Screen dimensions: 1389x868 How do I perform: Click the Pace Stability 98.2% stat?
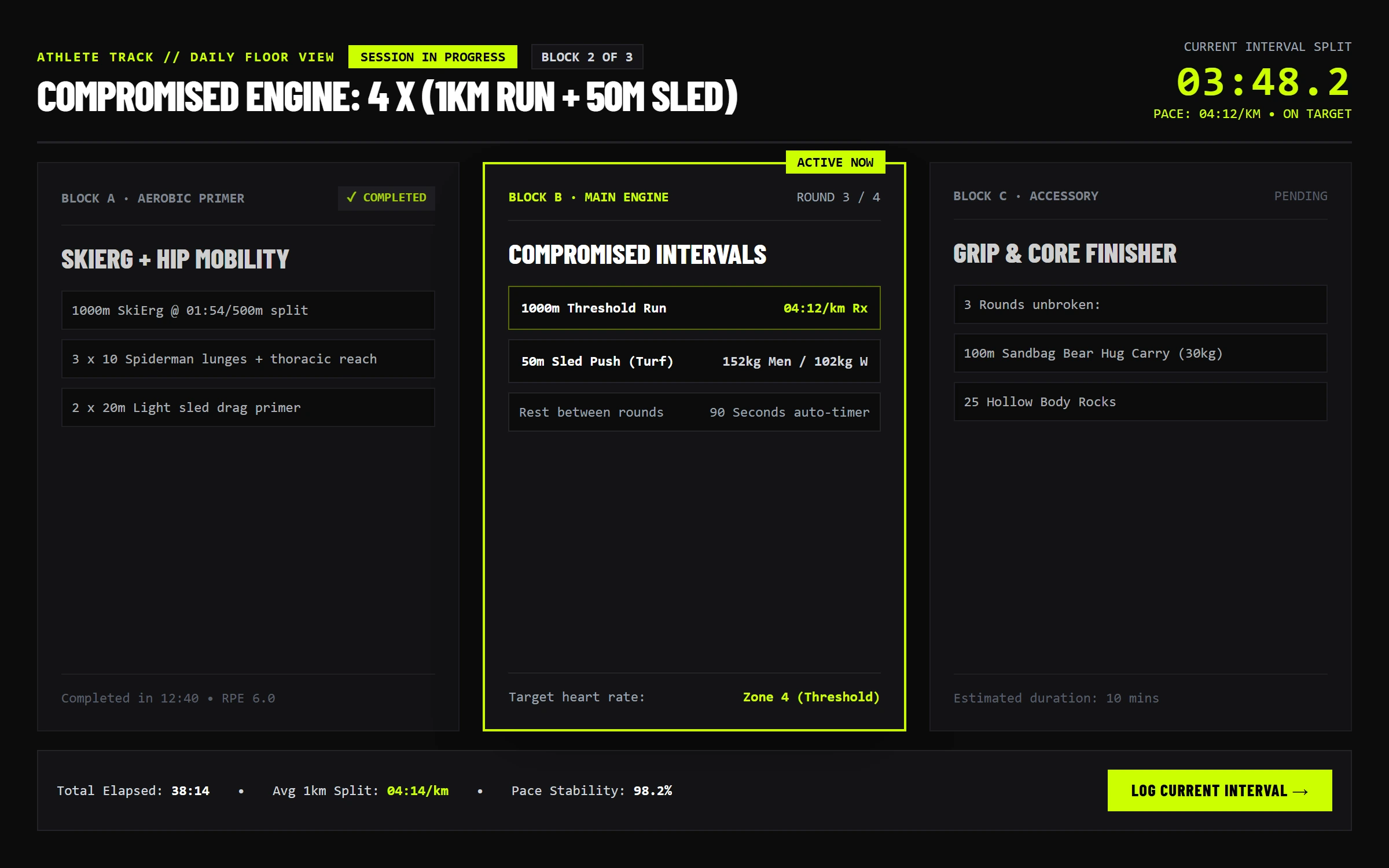pyautogui.click(x=591, y=790)
